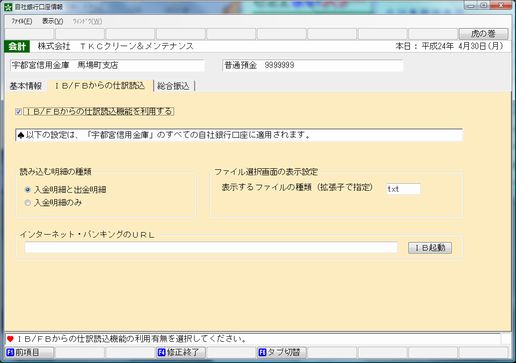Click the 虎の巻 button

pyautogui.click(x=483, y=34)
